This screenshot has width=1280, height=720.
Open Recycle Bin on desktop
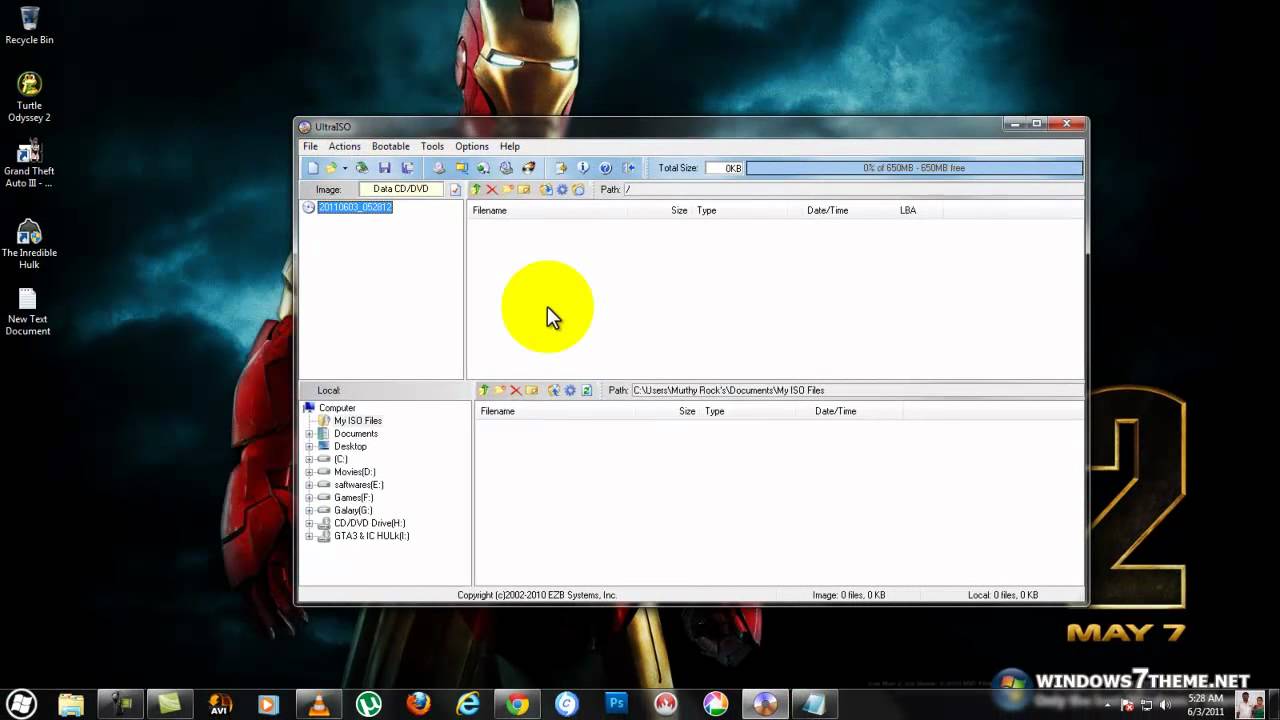[29, 25]
